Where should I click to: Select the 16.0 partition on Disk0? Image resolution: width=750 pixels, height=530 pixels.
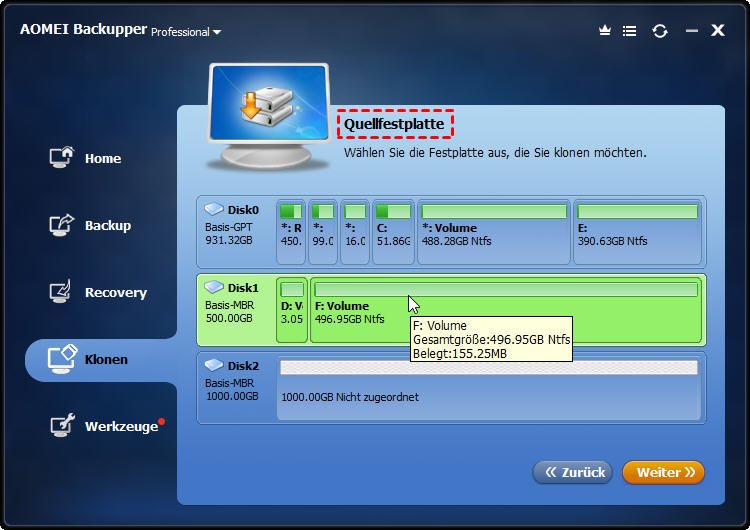[x=355, y=232]
